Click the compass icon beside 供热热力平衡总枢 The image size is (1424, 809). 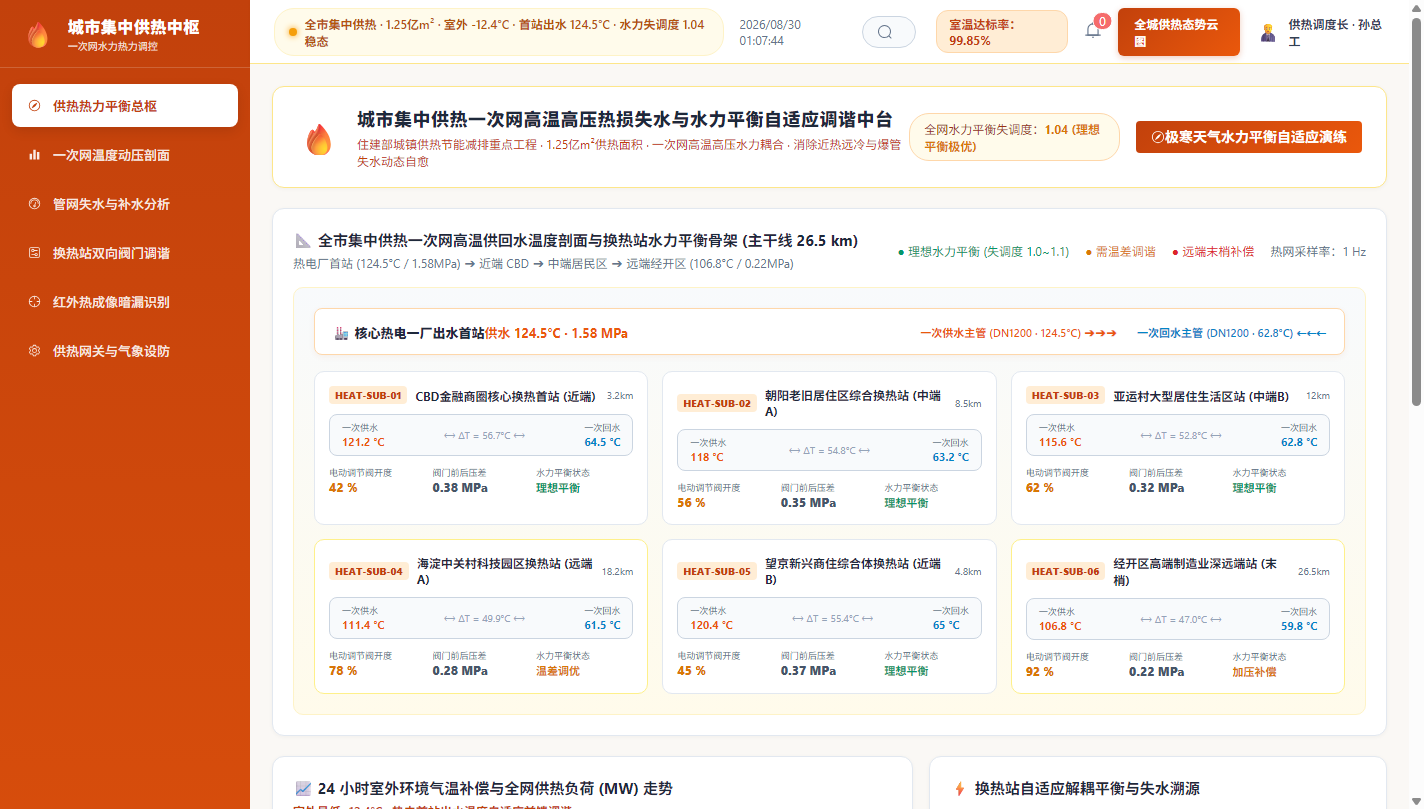pos(35,106)
